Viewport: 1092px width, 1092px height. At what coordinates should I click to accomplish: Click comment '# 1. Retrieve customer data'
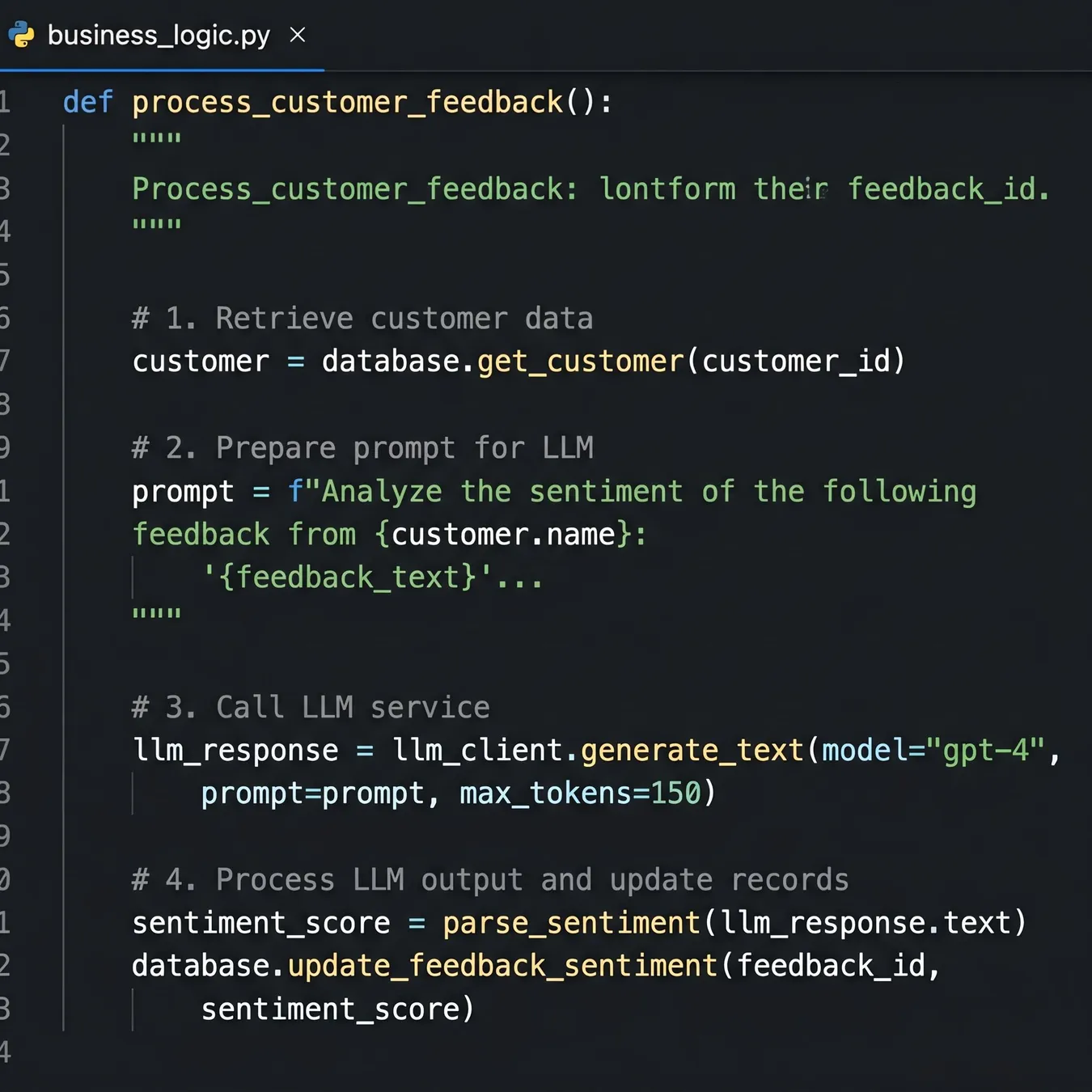point(362,319)
